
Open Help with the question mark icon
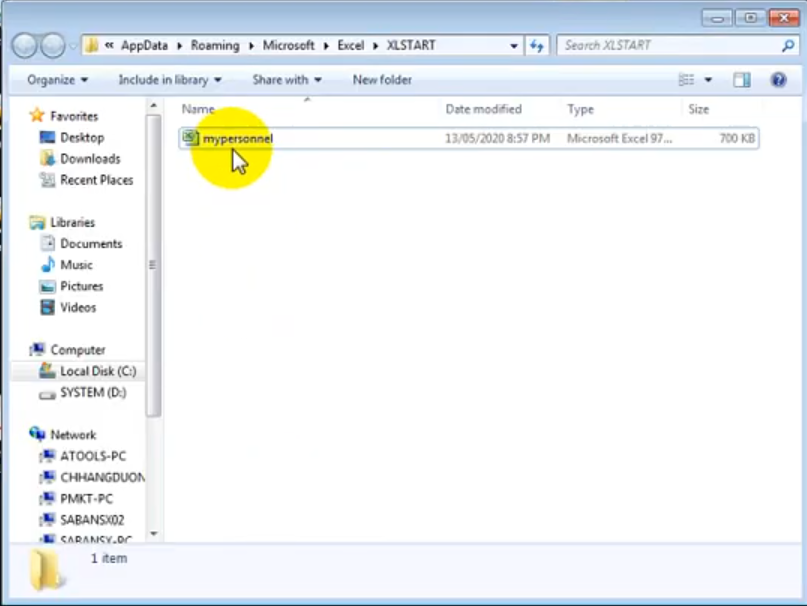[x=778, y=80]
